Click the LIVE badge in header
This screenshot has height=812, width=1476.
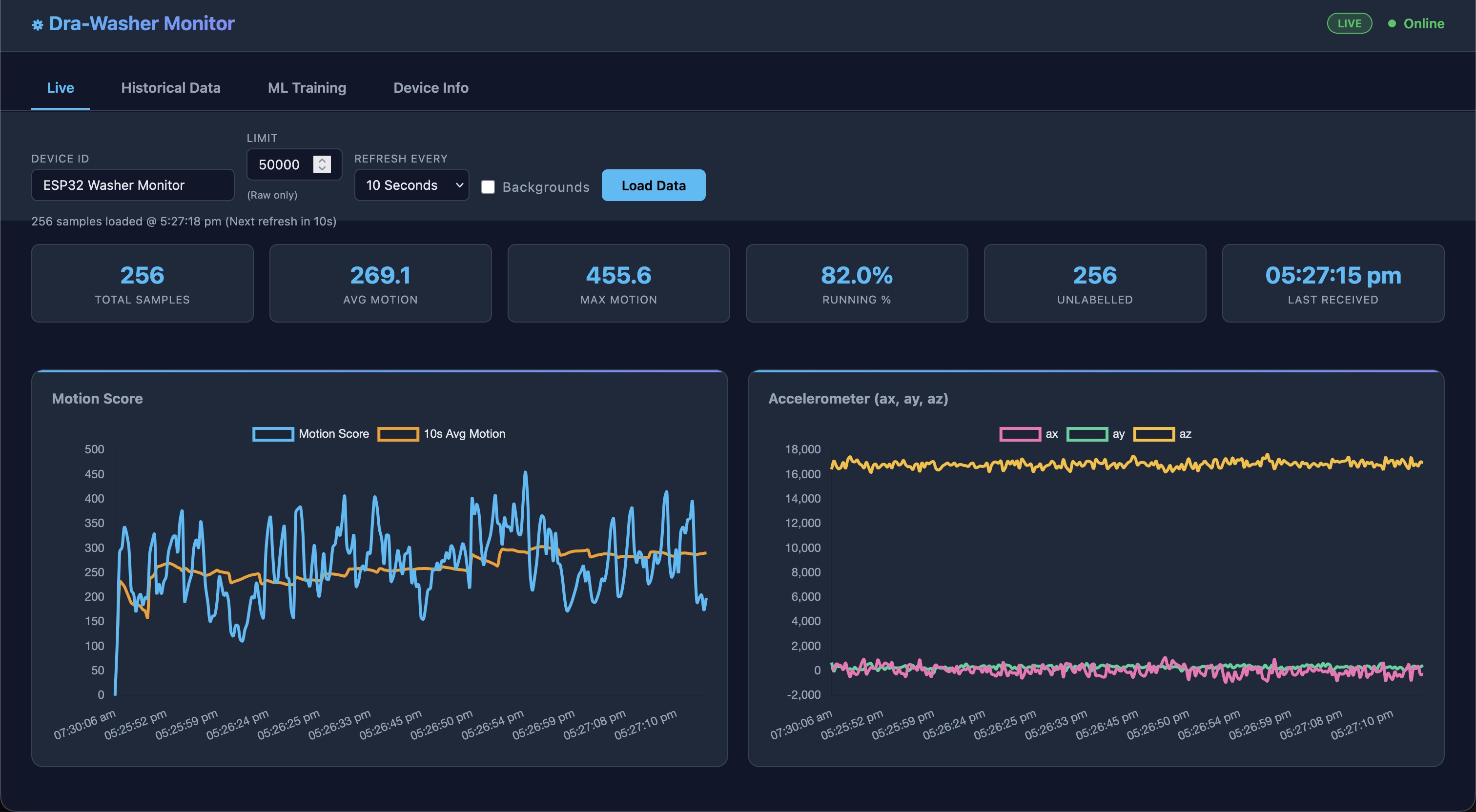1349,23
